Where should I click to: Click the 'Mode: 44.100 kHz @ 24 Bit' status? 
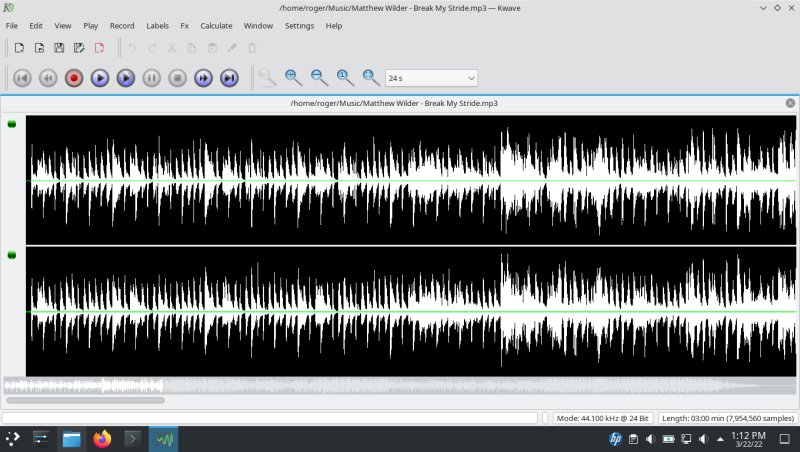602,418
